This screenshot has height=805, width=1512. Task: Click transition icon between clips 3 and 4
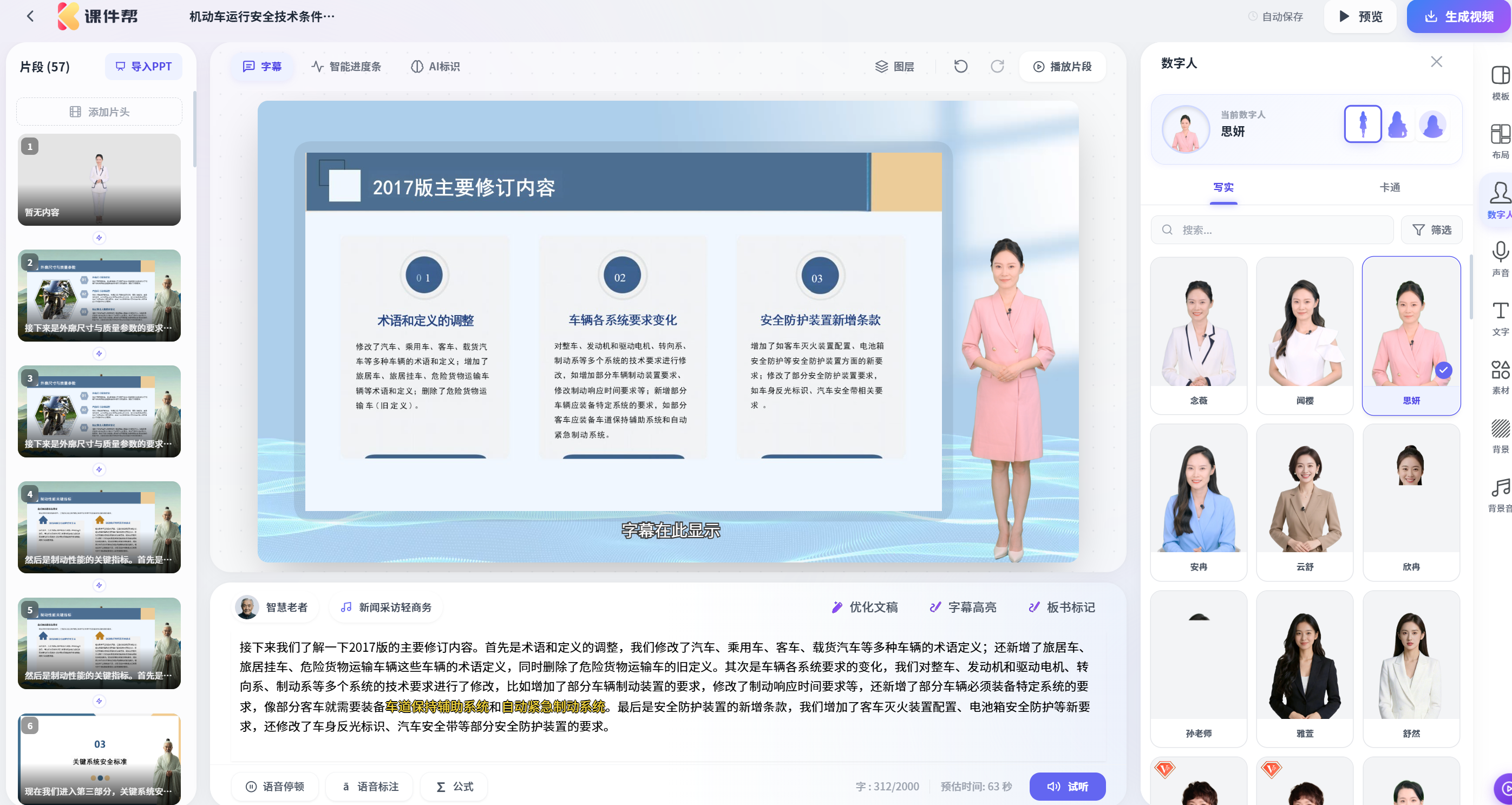99,469
